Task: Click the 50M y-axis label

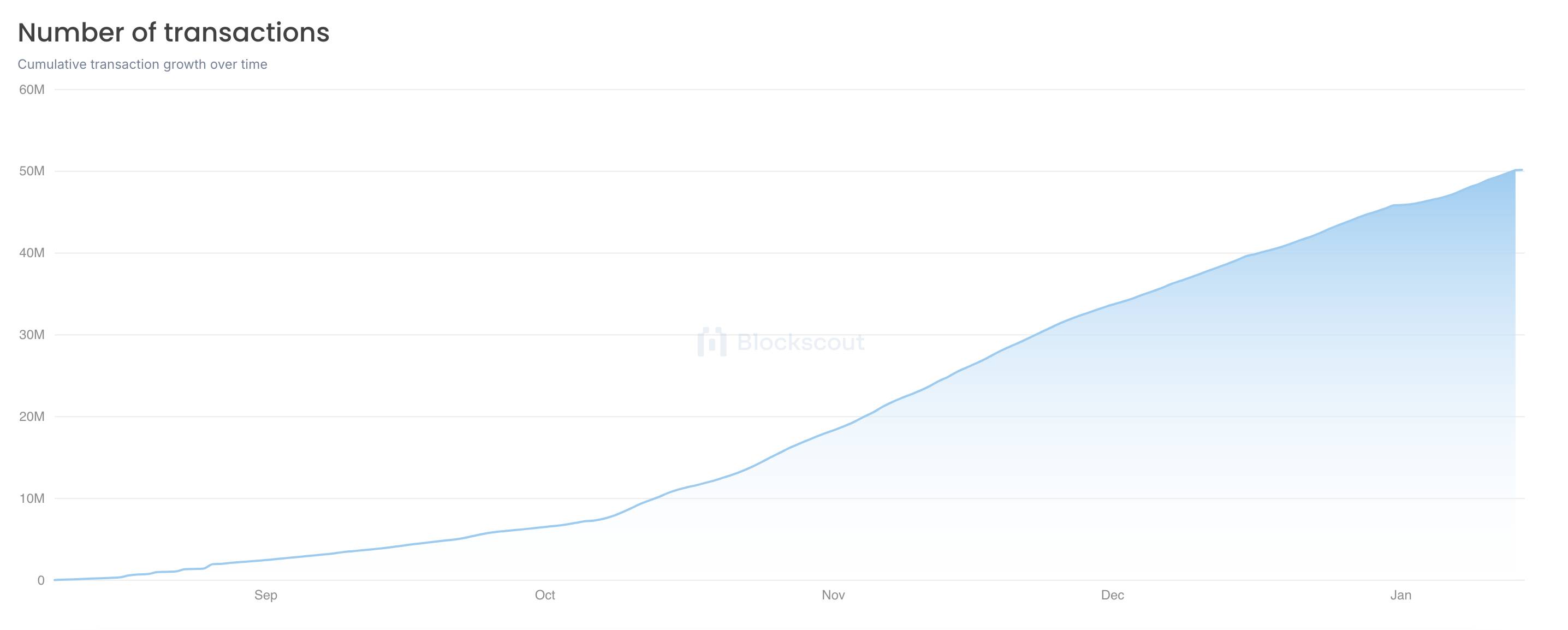Action: (x=32, y=171)
